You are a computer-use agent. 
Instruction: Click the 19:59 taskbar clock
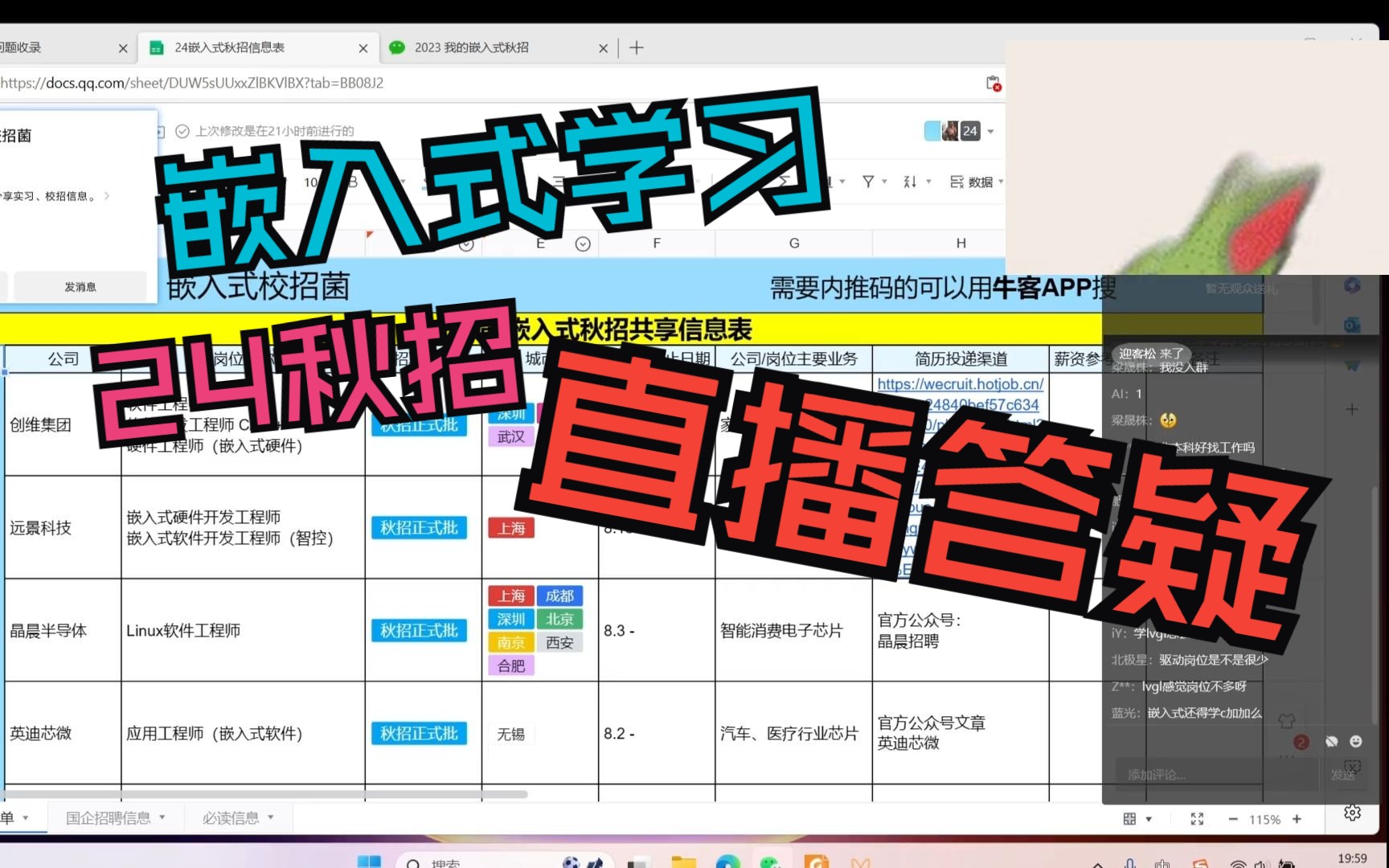point(1352,858)
